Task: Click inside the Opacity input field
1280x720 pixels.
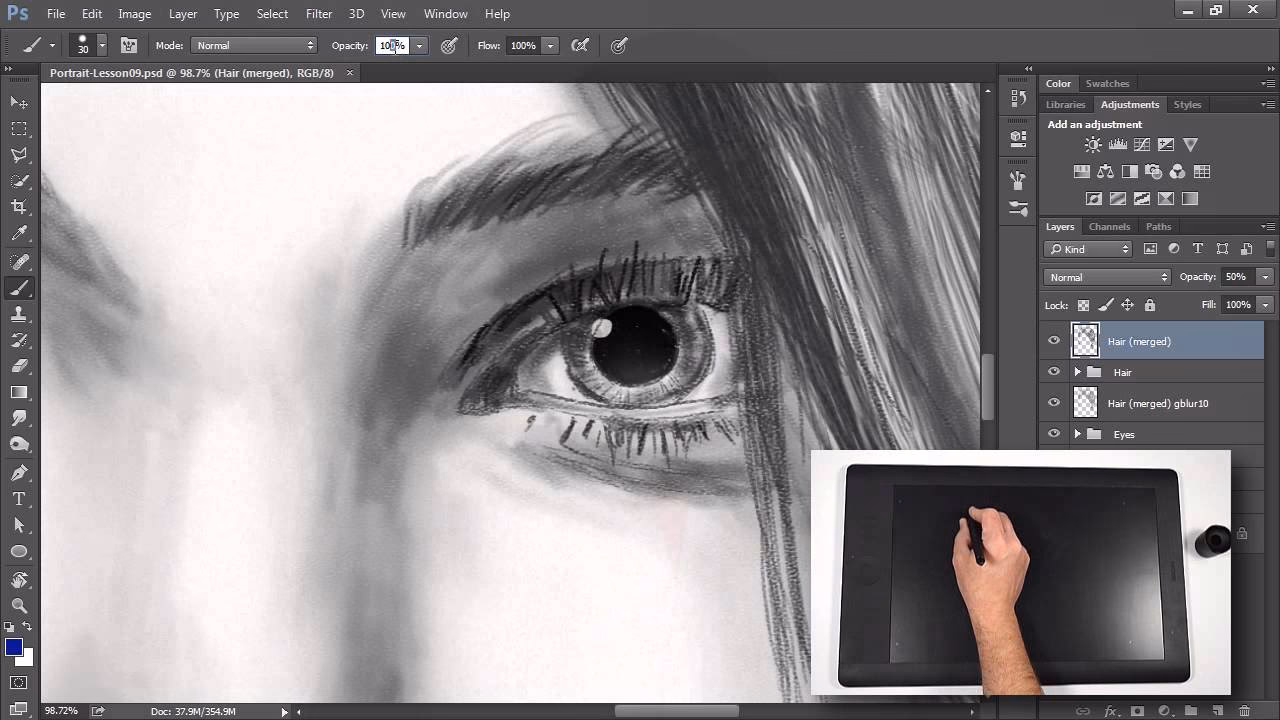Action: (392, 45)
